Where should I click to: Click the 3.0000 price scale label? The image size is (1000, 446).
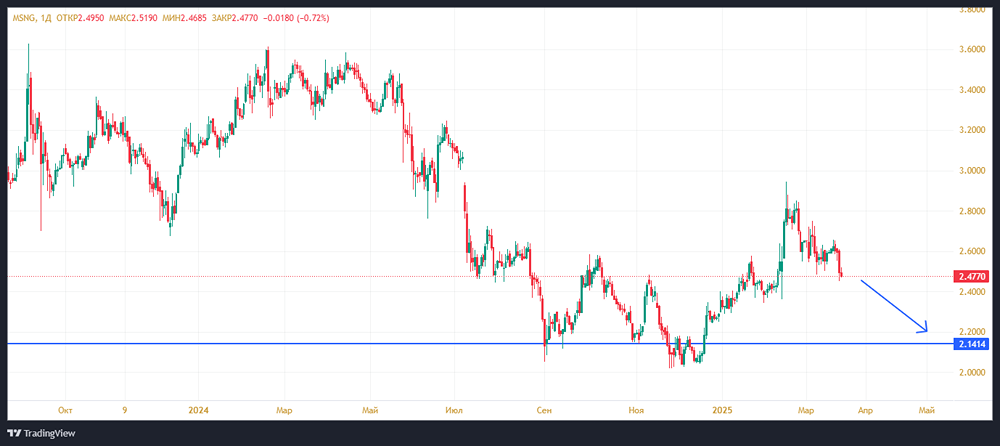click(x=971, y=171)
